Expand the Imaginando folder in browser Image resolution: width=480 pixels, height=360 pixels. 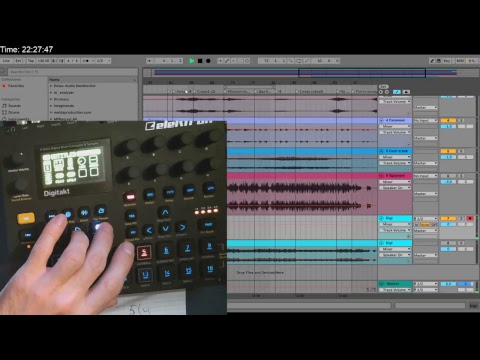click(x=51, y=106)
